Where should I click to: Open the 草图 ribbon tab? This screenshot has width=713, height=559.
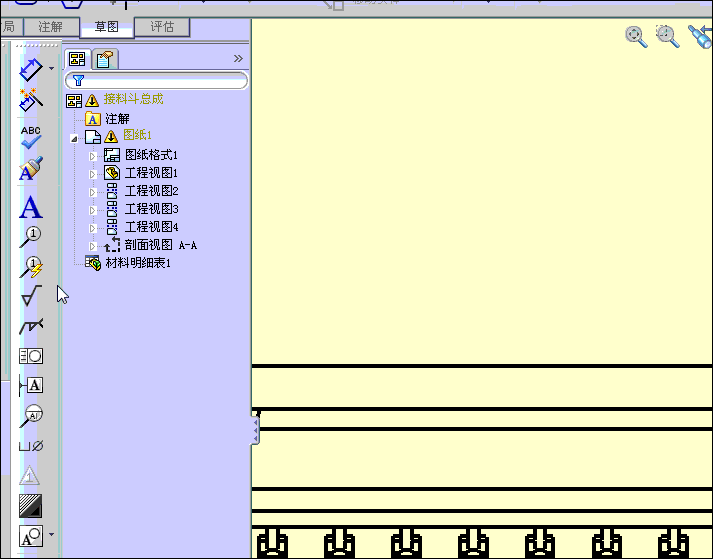point(107,27)
